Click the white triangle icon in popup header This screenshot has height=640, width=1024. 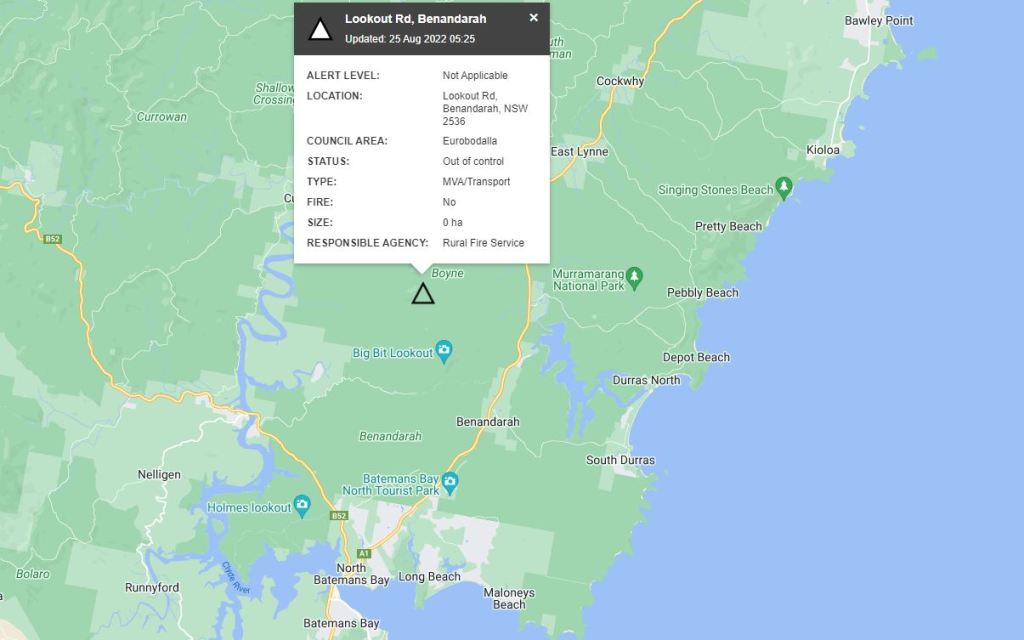pyautogui.click(x=320, y=29)
